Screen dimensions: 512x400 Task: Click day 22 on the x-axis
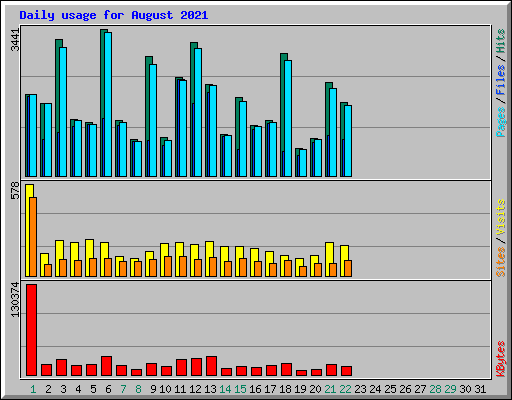345,389
